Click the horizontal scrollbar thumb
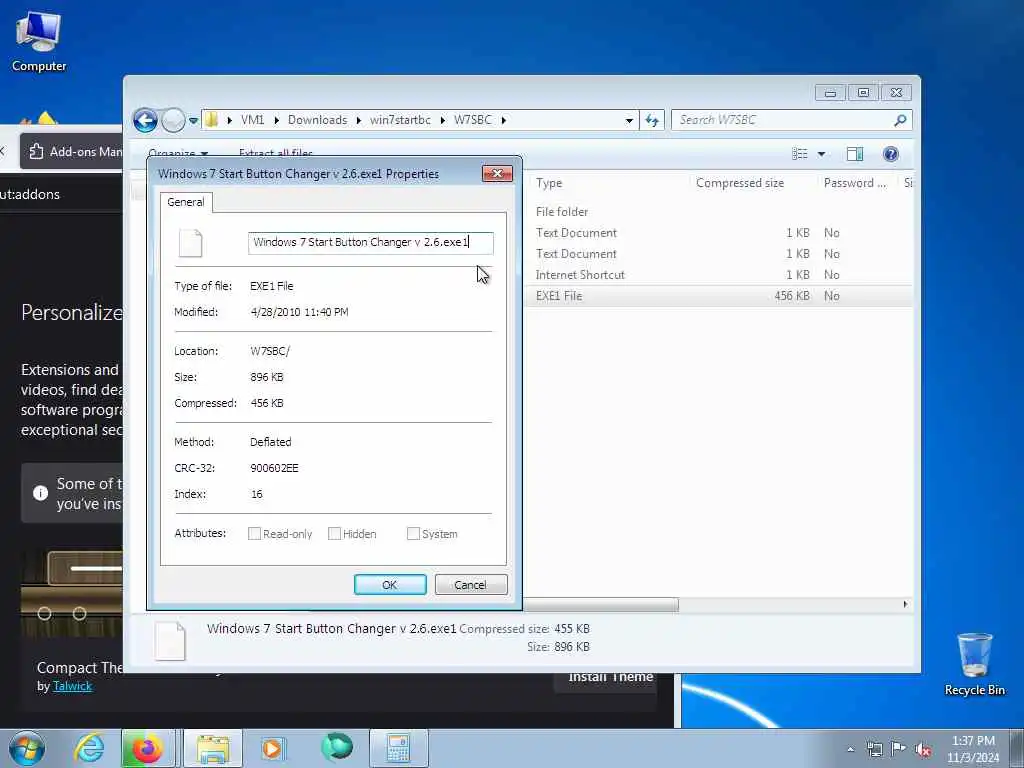 [x=601, y=605]
